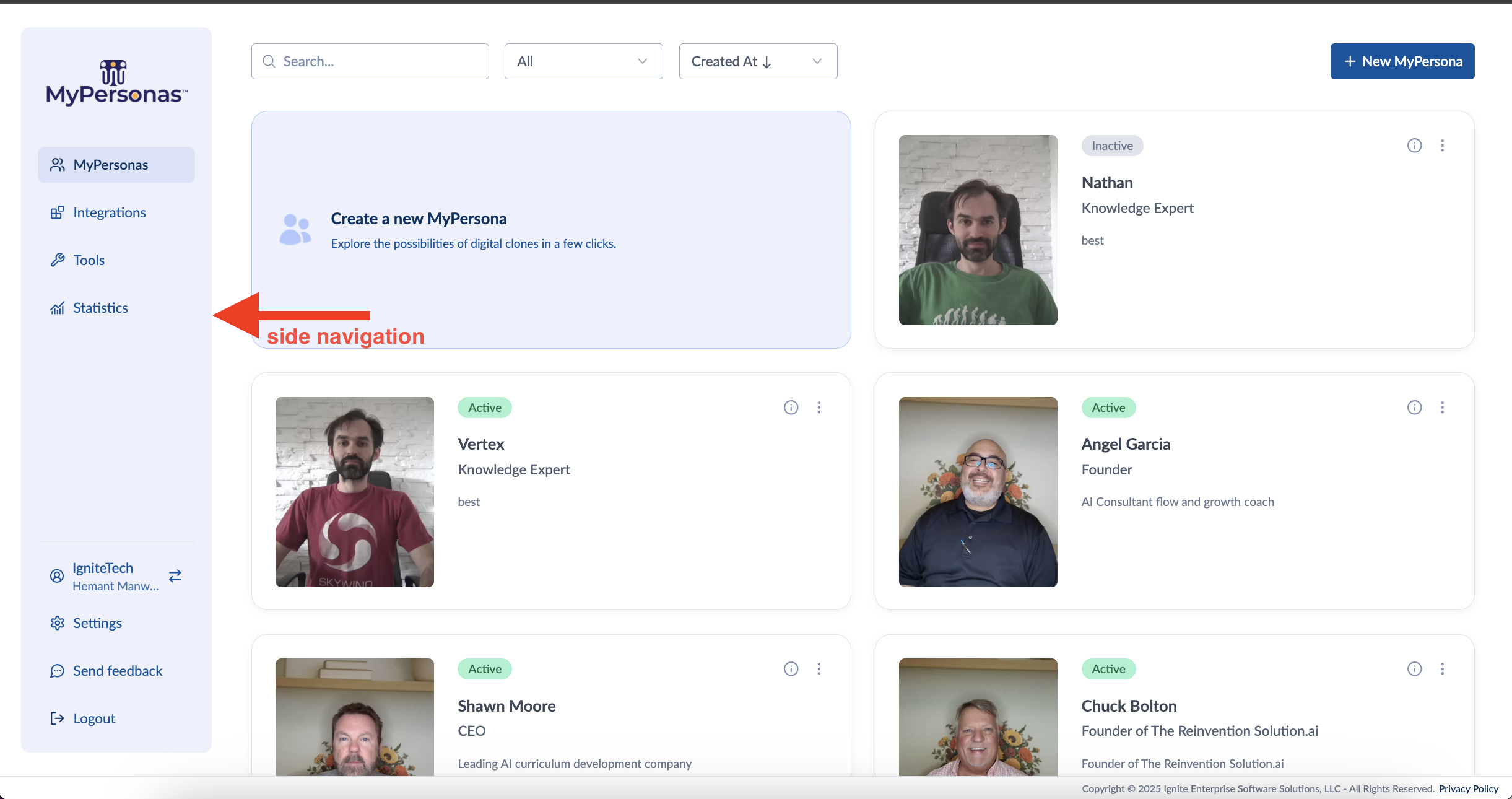The width and height of the screenshot is (1512, 799).
Task: Click the personas icon on the create card
Action: point(295,230)
